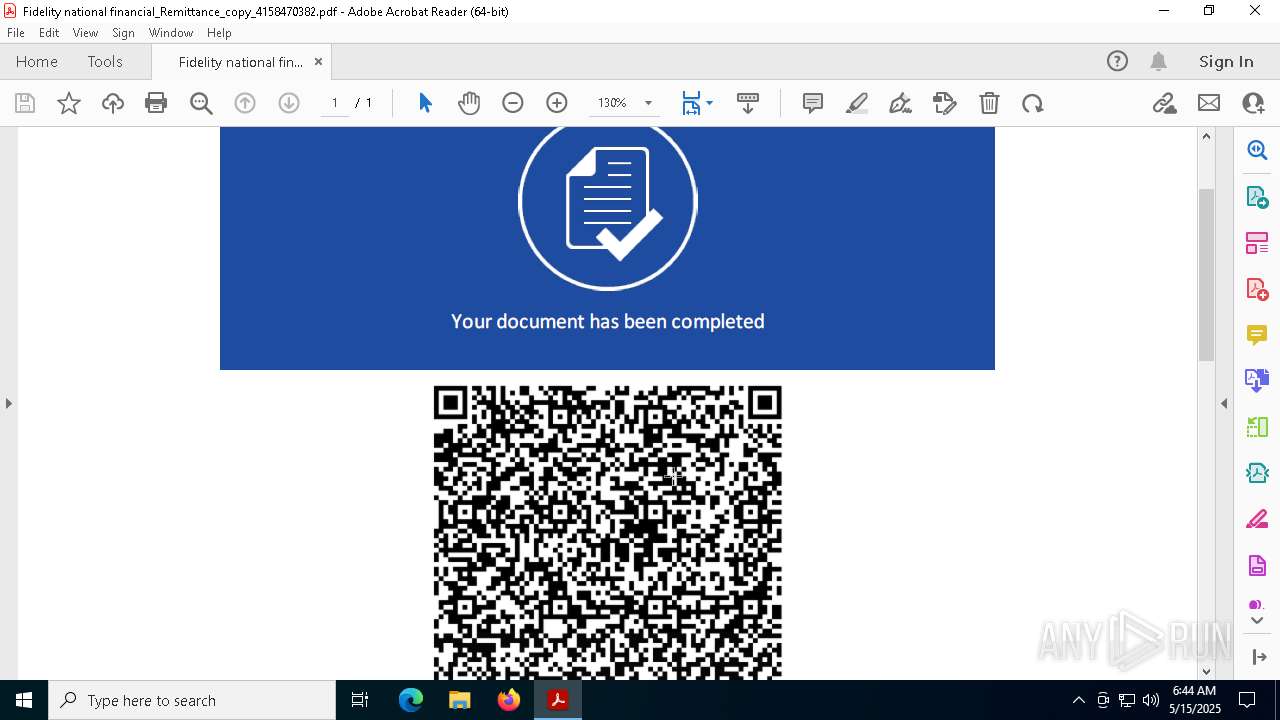The image size is (1280, 720).
Task: Zoom in with plus icon
Action: pyautogui.click(x=557, y=103)
